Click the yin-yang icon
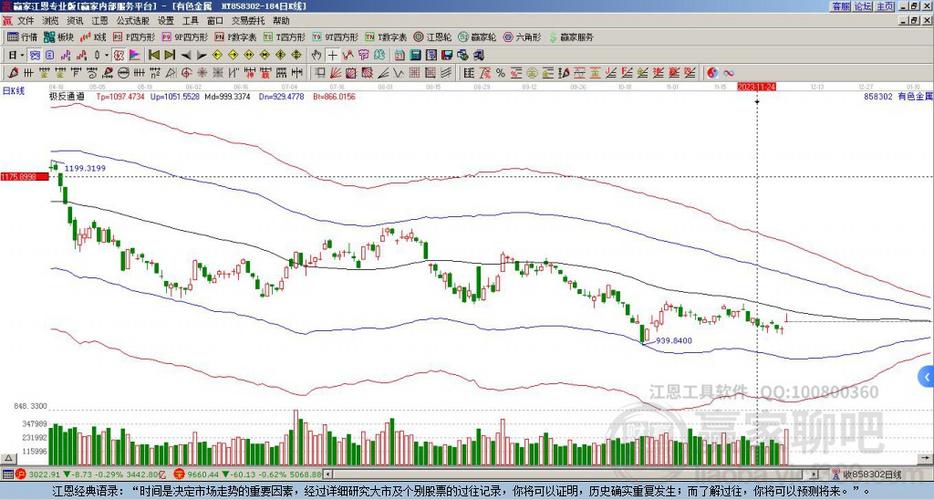This screenshot has width=934, height=500. [x=712, y=73]
